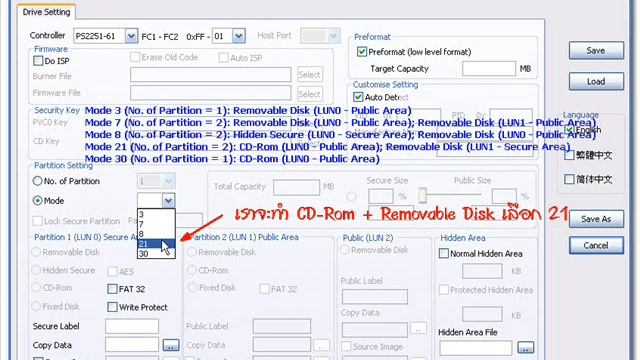Select Partition 1 CD-Rom radio
Viewport: 640px width, 360px height.
coord(36,287)
